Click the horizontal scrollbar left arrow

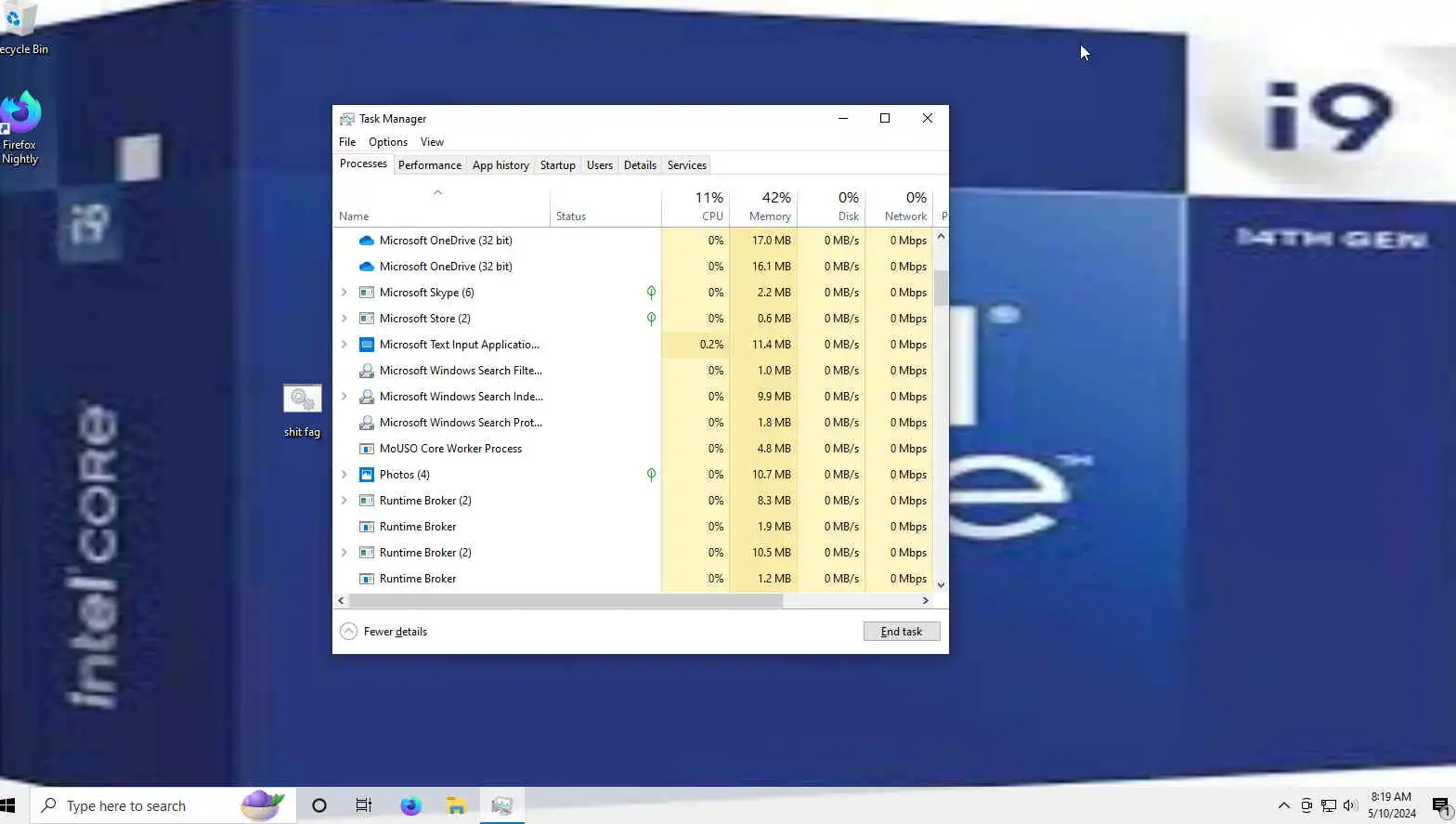341,601
